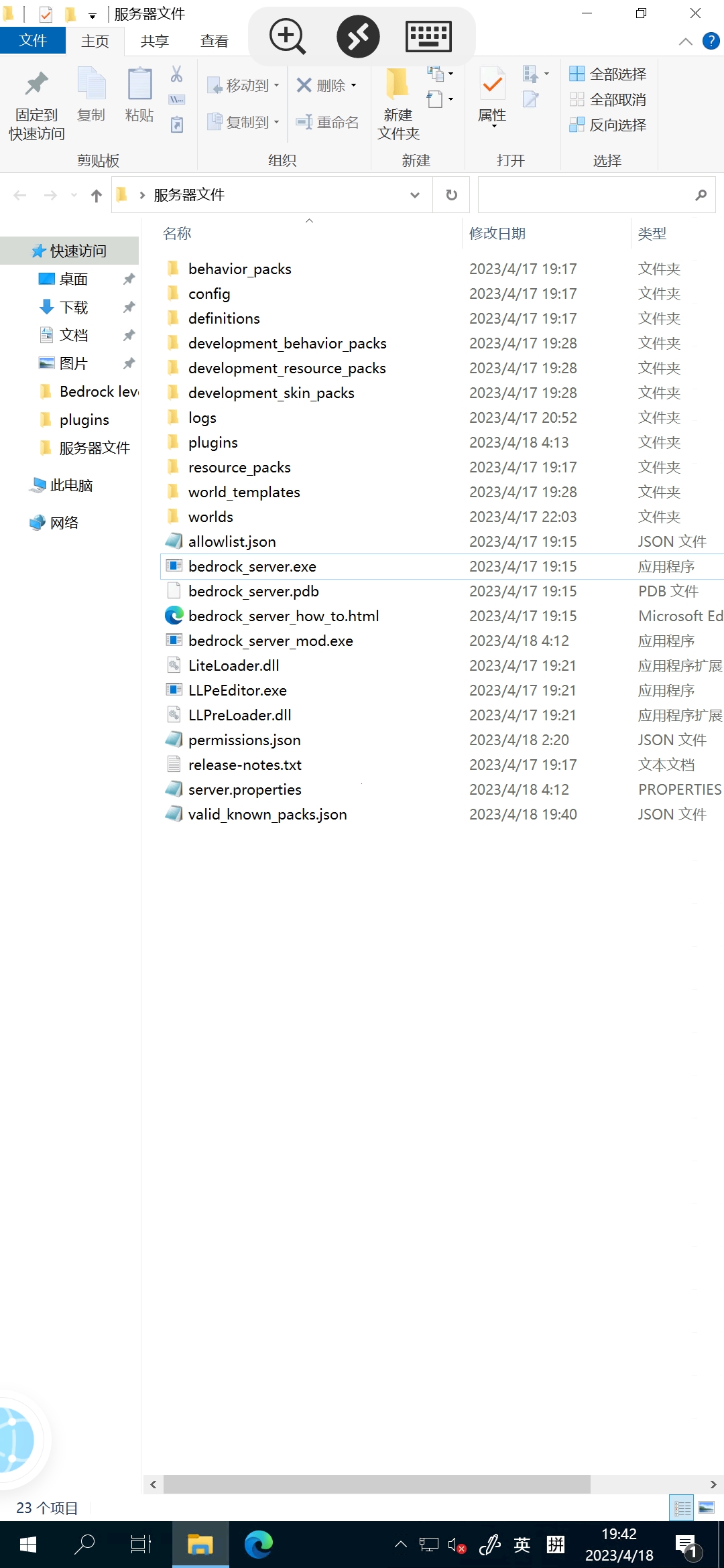Refresh the current folder view

tap(452, 195)
